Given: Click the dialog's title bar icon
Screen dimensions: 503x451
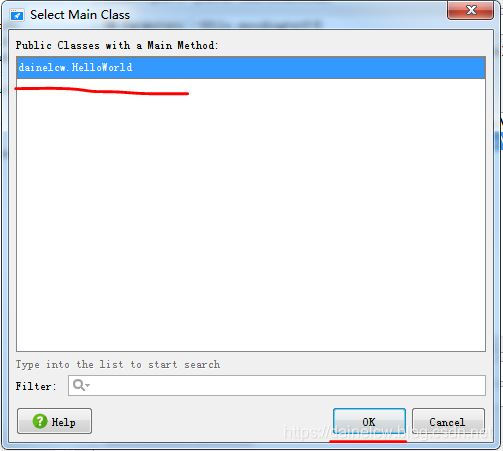Looking at the screenshot, I should pos(17,15).
